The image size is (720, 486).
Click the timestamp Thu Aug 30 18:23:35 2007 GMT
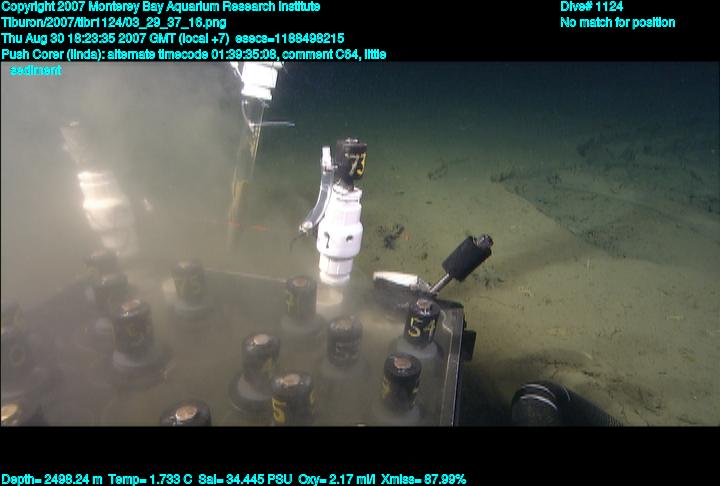point(89,38)
